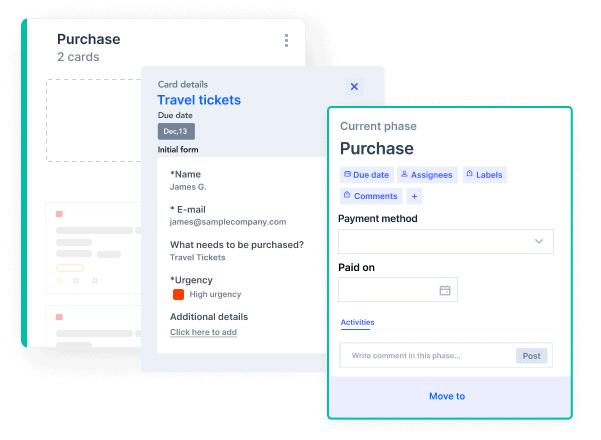Switch to the Activities tab
Screen dimensions: 601x440
(x=358, y=322)
